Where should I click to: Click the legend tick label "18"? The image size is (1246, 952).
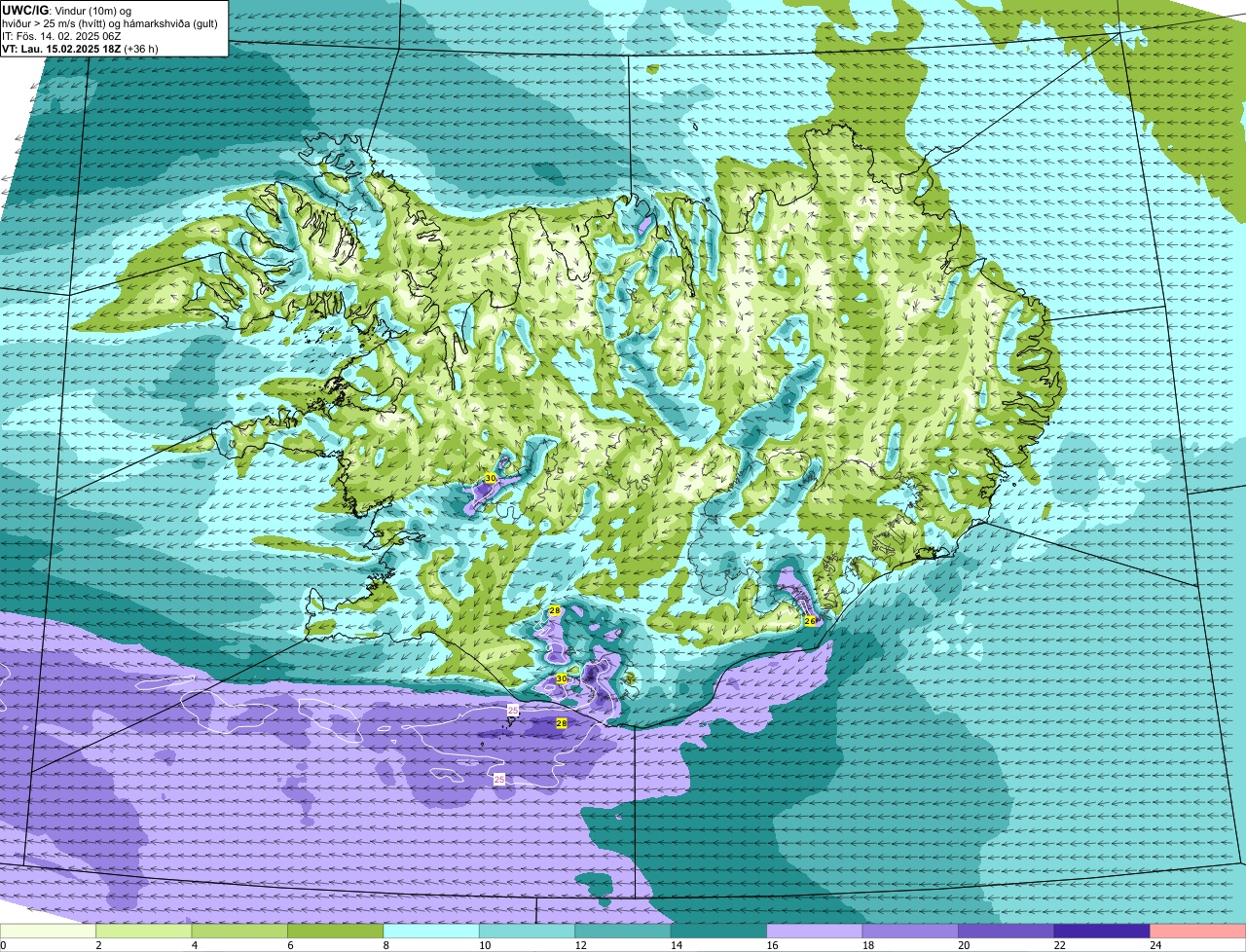pos(866,945)
